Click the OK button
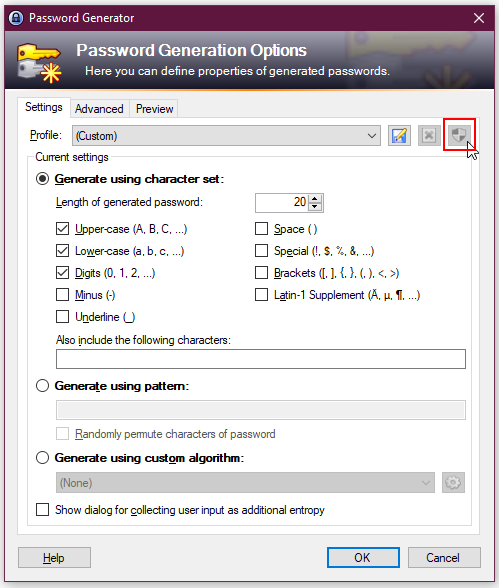 [x=363, y=558]
